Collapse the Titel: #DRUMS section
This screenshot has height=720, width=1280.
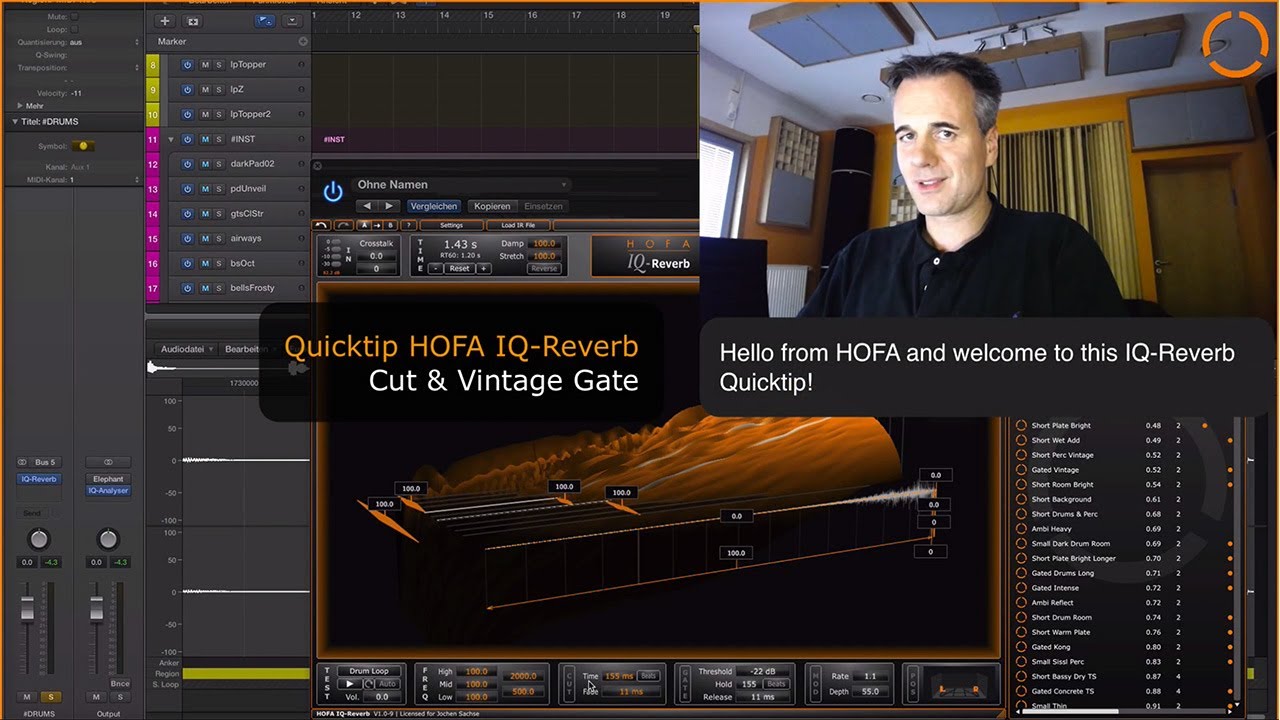[x=15, y=122]
